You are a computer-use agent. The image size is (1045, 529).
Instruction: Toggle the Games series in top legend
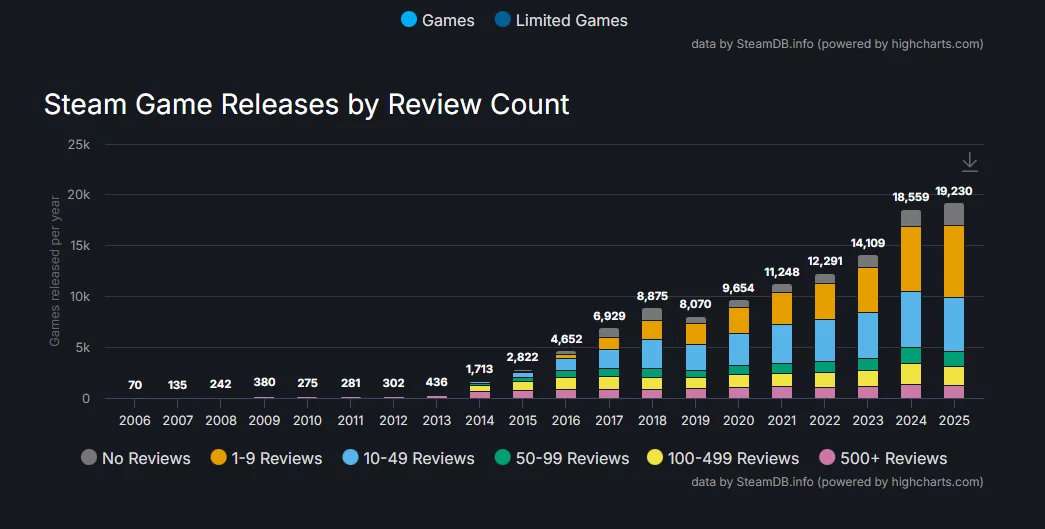tap(437, 20)
